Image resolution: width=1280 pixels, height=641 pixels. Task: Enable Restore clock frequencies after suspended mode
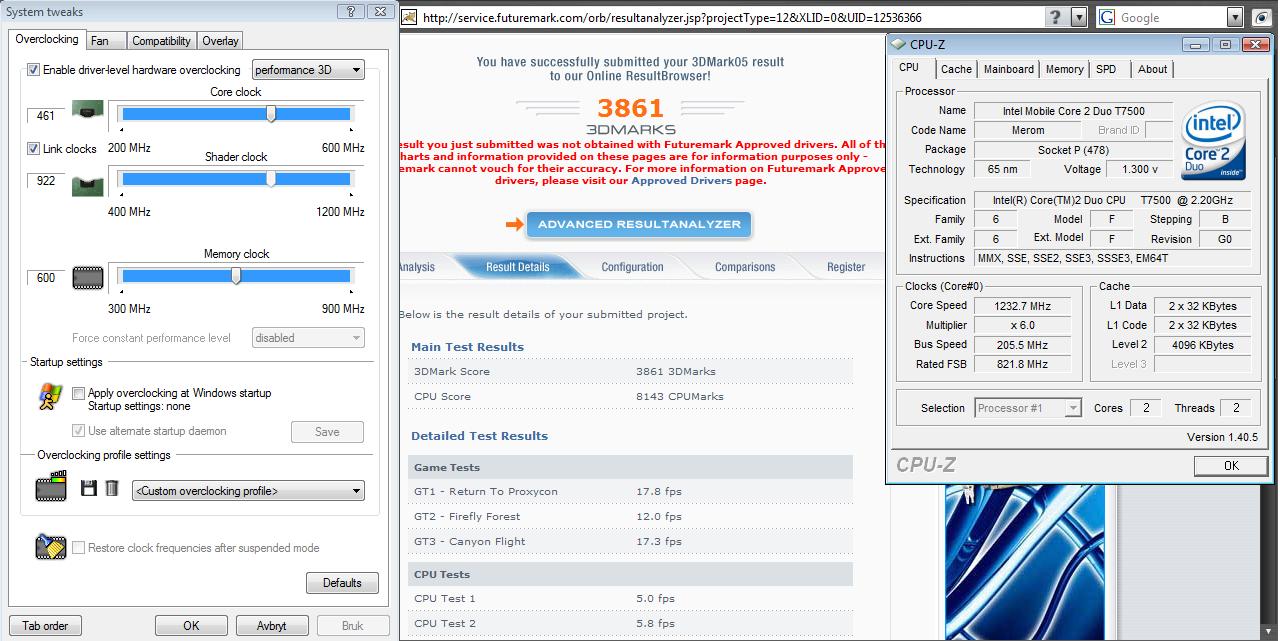78,548
